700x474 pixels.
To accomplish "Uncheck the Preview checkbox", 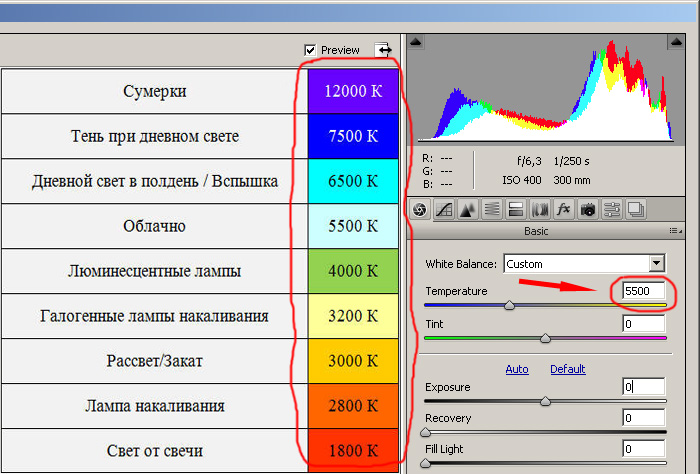I will 310,50.
